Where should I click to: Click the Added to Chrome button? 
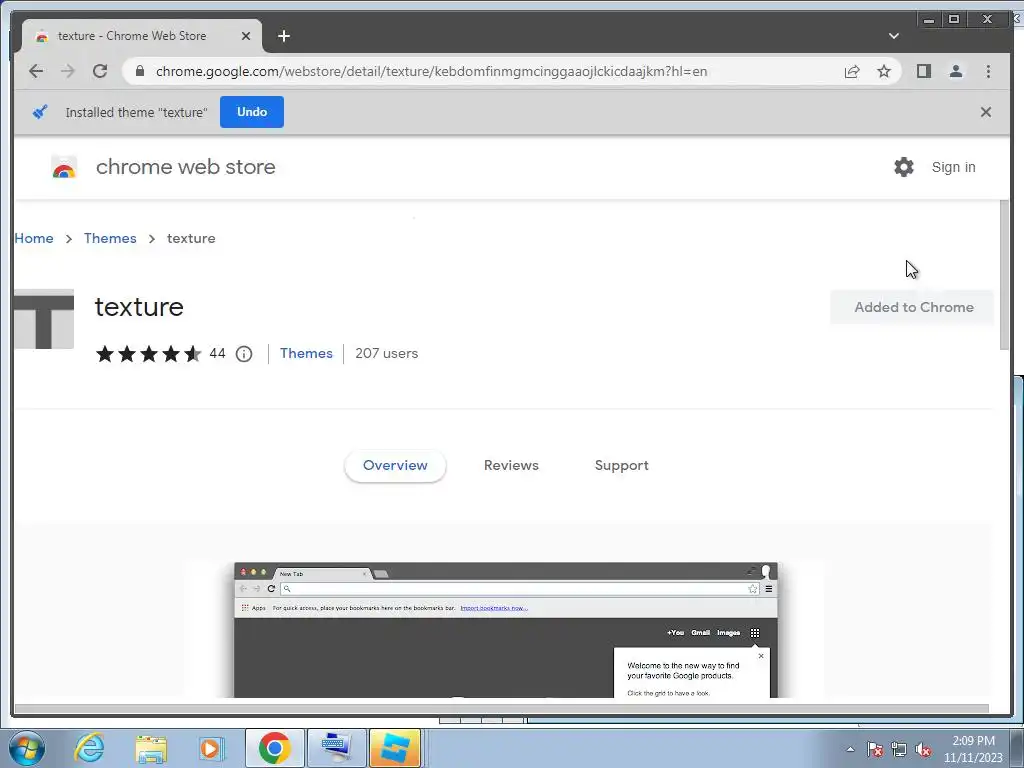pyautogui.click(x=913, y=307)
